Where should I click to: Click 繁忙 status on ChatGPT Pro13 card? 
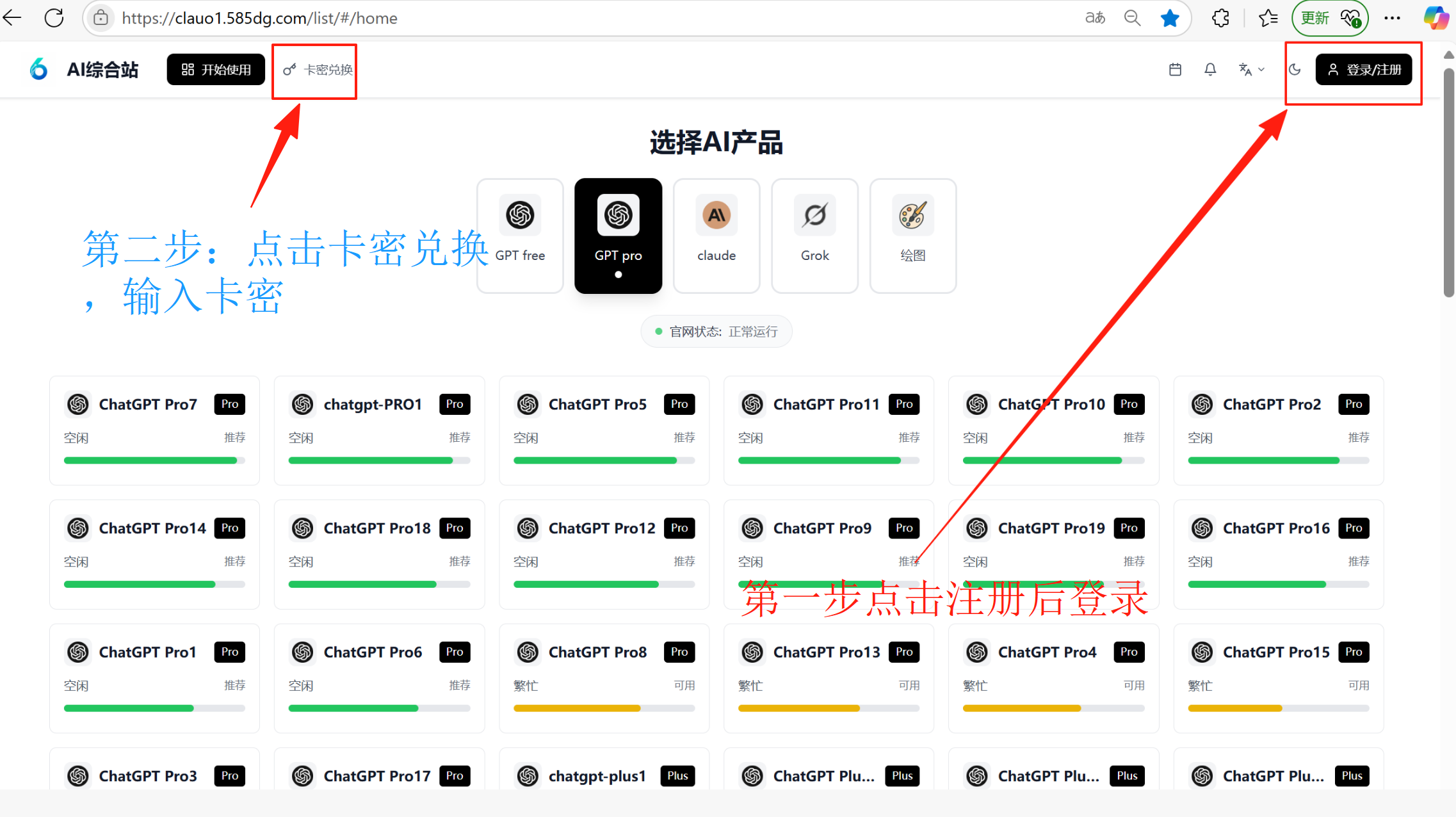[750, 686]
